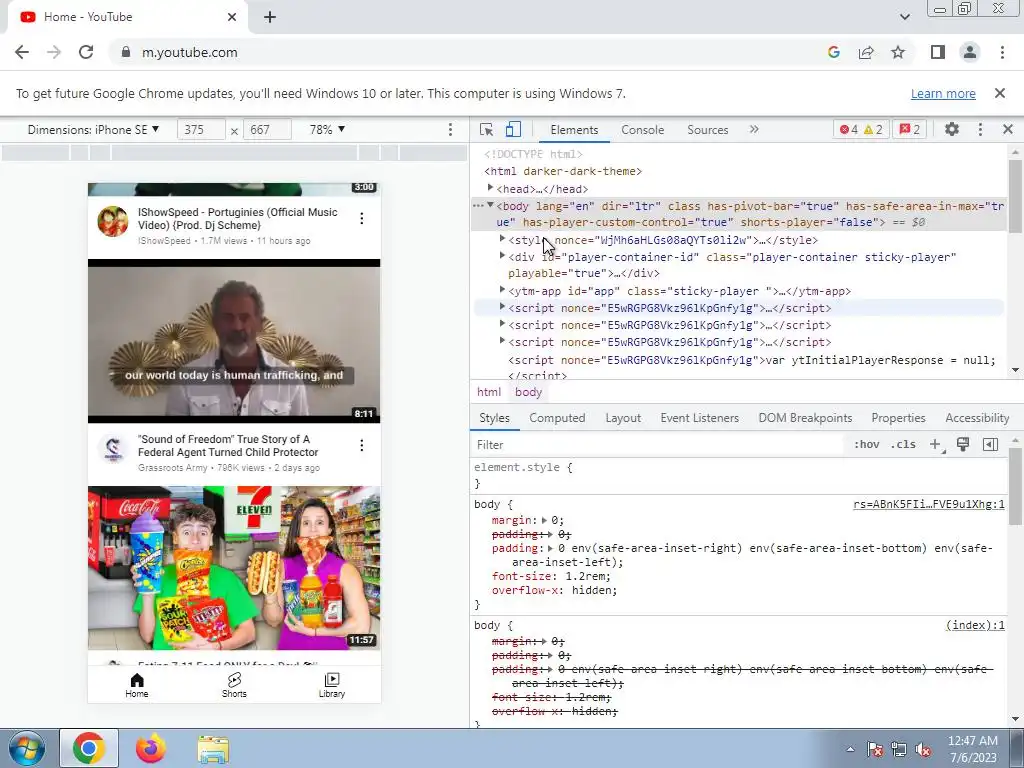Open device toolbar more options menu
The width and height of the screenshot is (1024, 768).
coord(450,129)
